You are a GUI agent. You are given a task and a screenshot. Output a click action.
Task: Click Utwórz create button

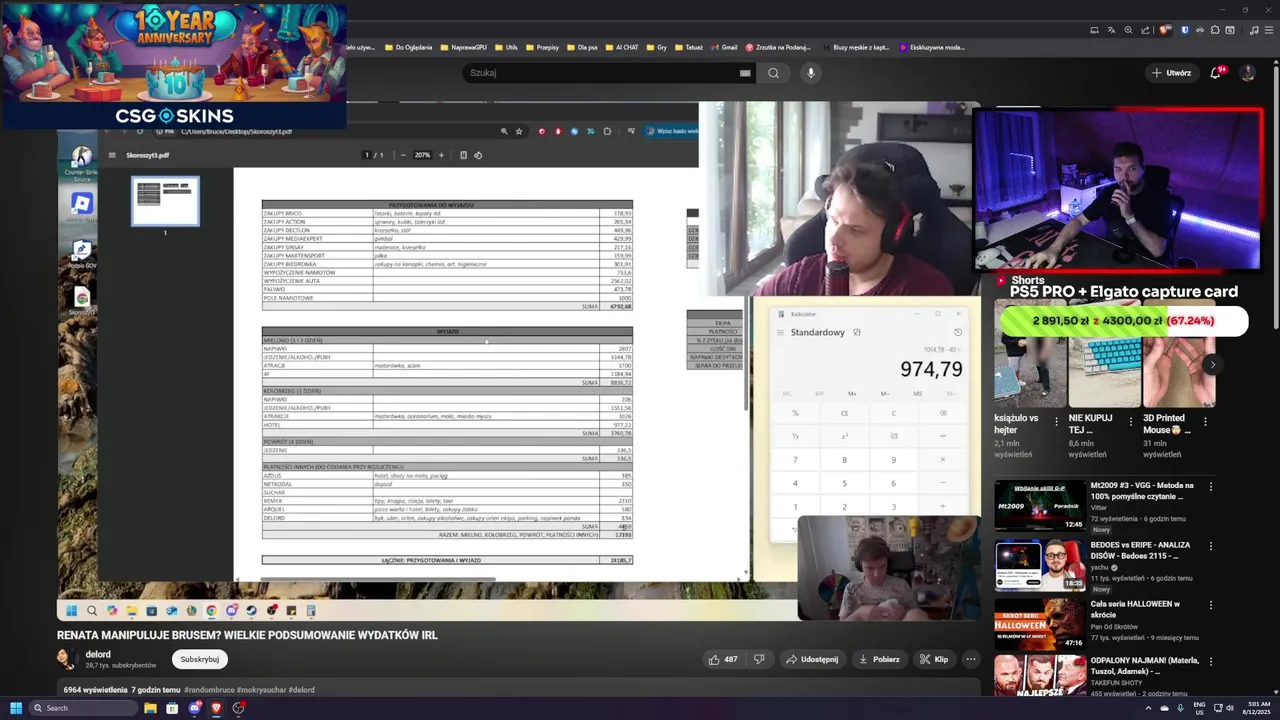1171,73
